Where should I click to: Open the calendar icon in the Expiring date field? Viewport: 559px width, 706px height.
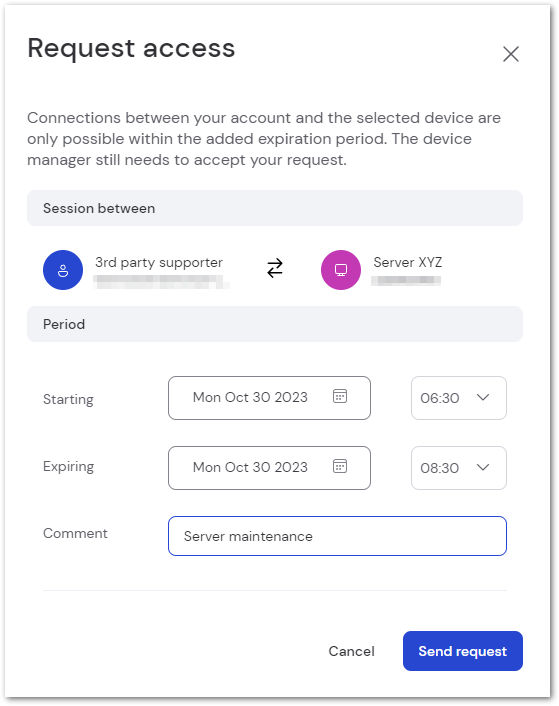pos(340,466)
